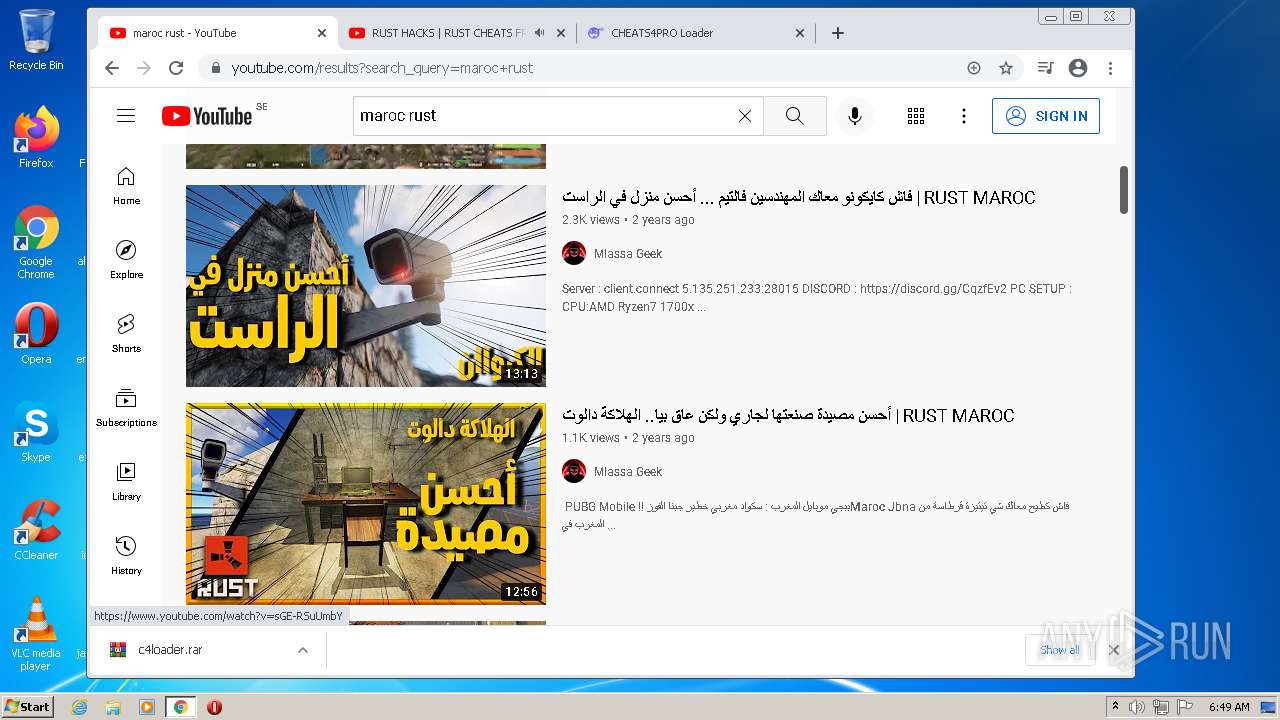Open Mlassa Geek channel name under first video

(x=628, y=254)
